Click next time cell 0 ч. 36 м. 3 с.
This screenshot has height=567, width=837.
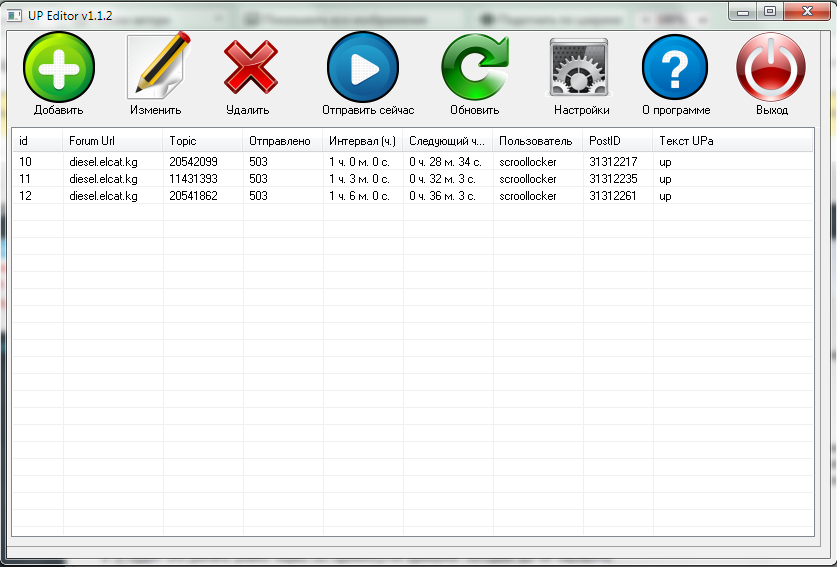442,196
